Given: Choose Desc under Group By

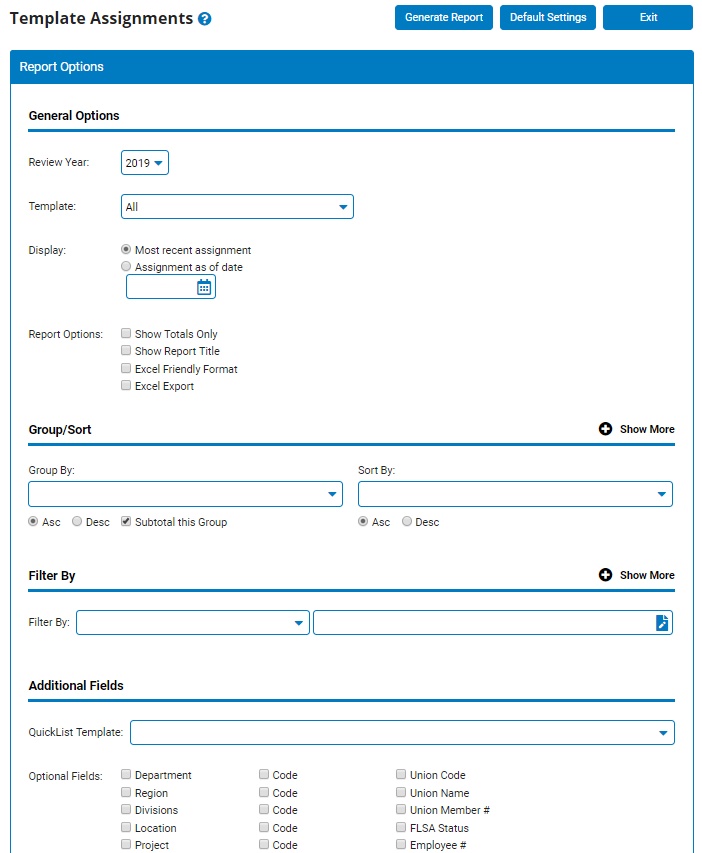Looking at the screenshot, I should pos(77,521).
